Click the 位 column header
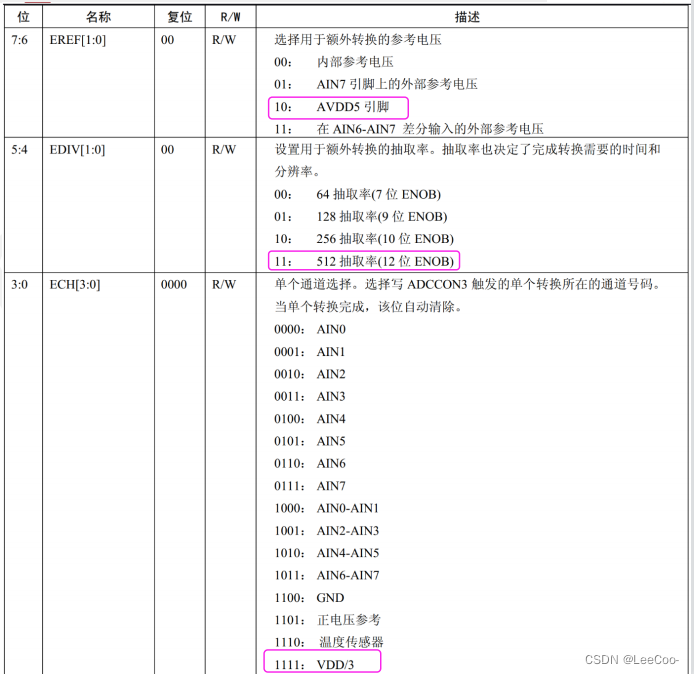The height and width of the screenshot is (674, 694). (23, 17)
